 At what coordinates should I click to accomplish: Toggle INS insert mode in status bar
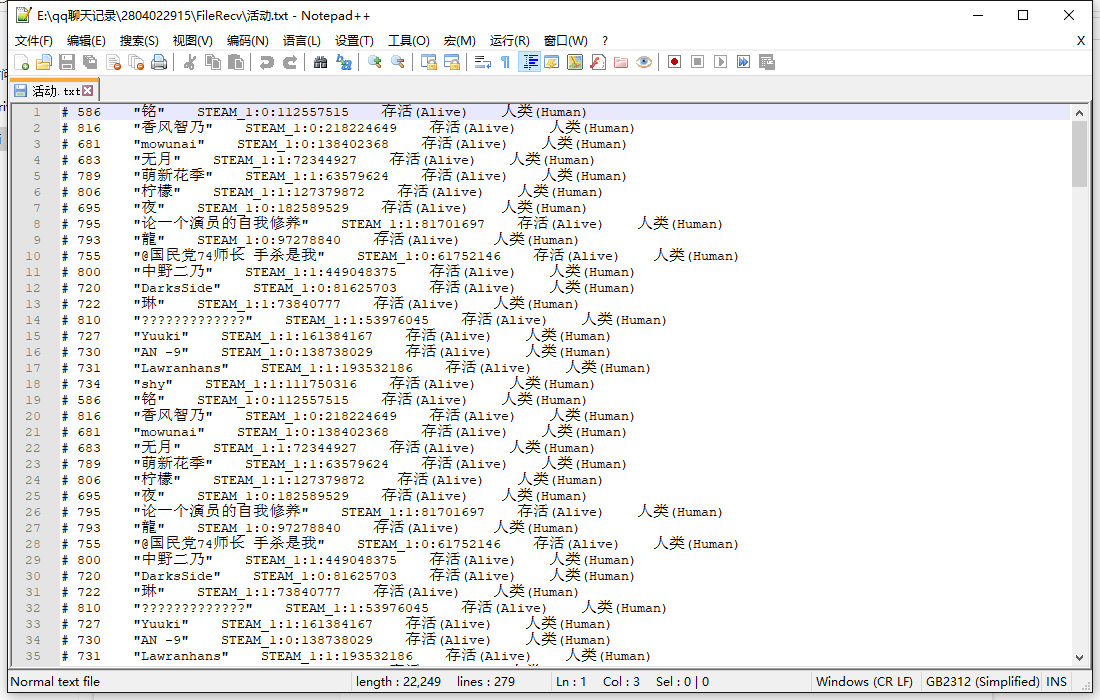(1057, 682)
